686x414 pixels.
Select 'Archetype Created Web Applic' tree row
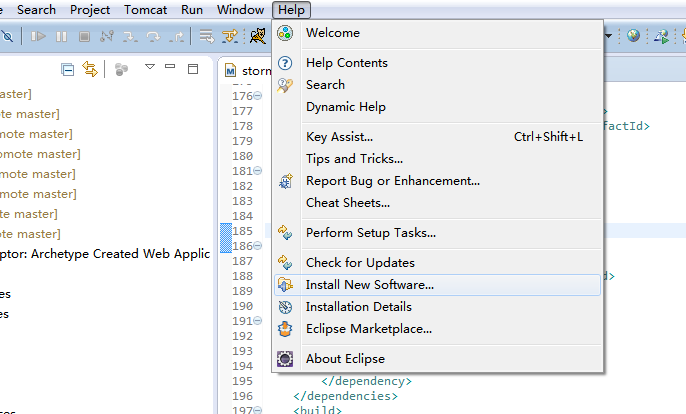(105, 254)
